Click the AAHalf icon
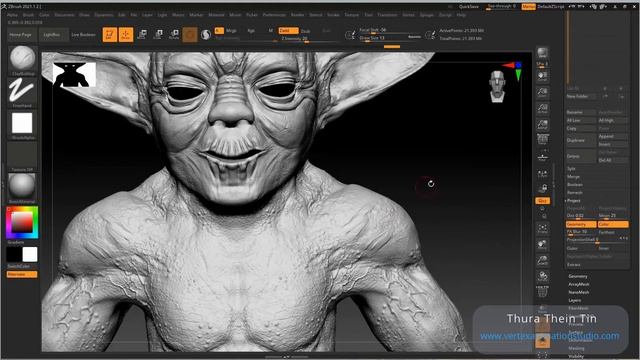The image size is (640, 360). [542, 124]
